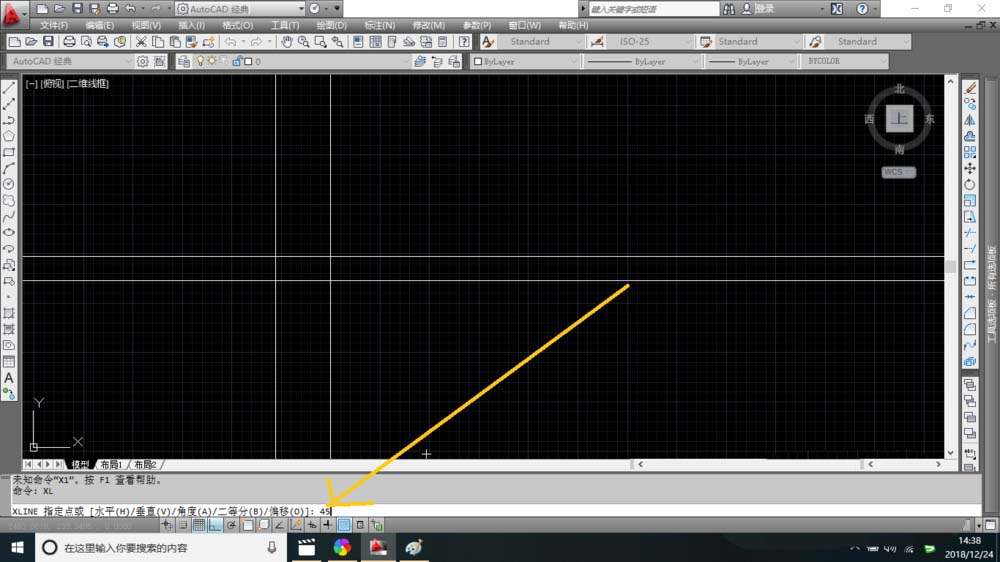Select the Circle draw tool
1000x562 pixels.
[x=9, y=184]
